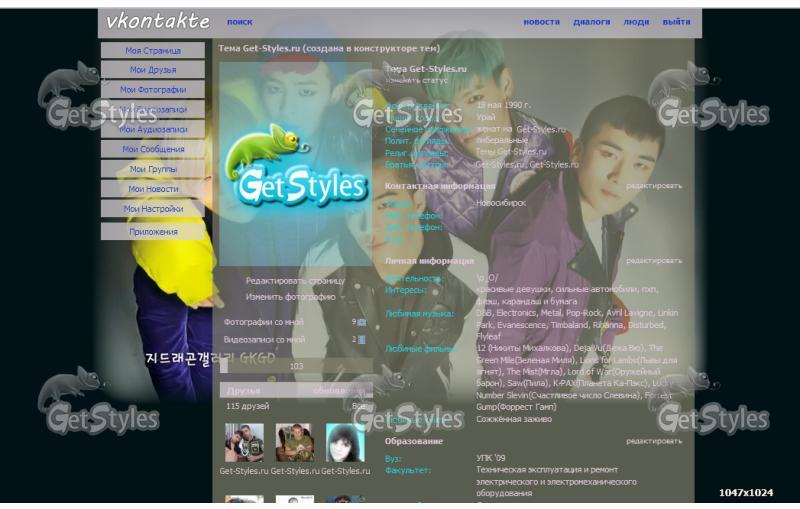The image size is (800, 509).
Task: Click Вуз label
Action: pos(393,459)
